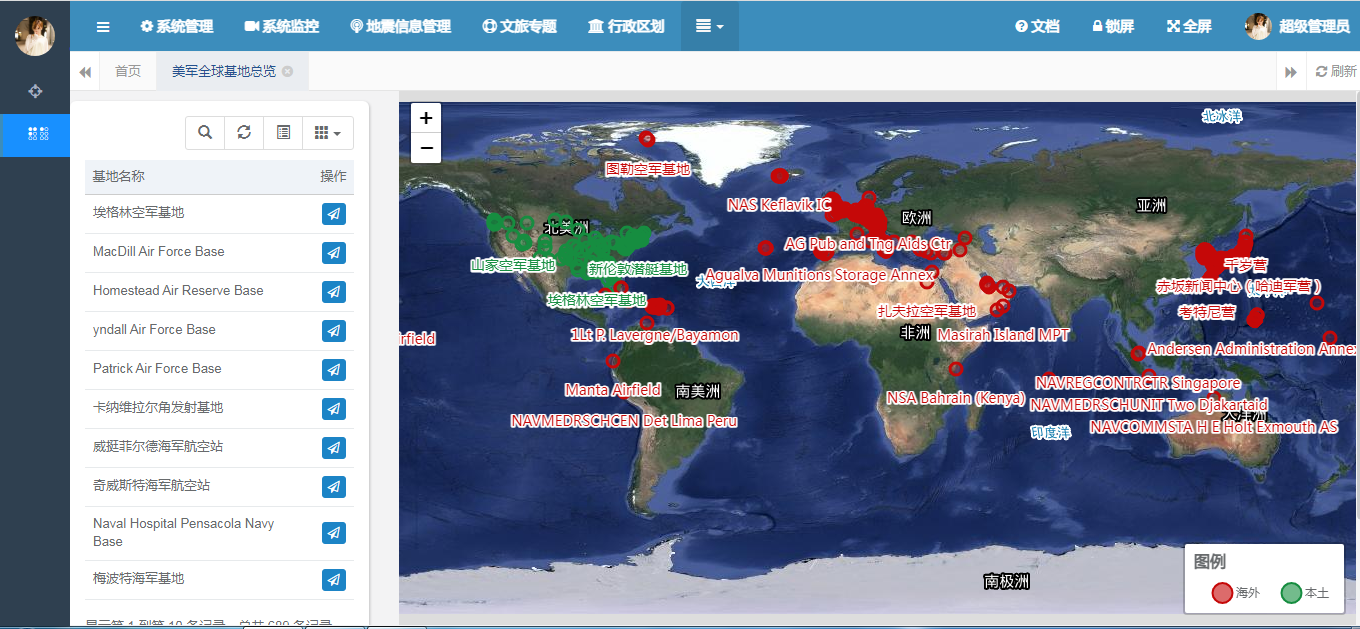Fly to Homestead Air Reserve Base
The image size is (1360, 629).
click(334, 291)
